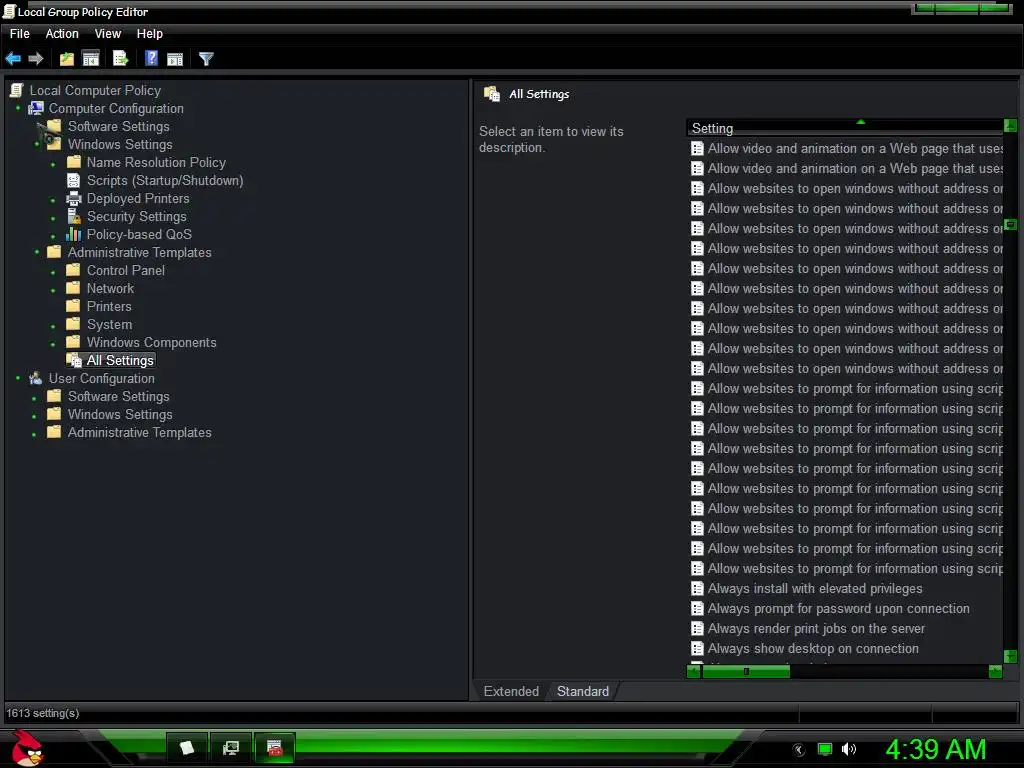Open the View menu
The height and width of the screenshot is (768, 1024).
point(108,34)
